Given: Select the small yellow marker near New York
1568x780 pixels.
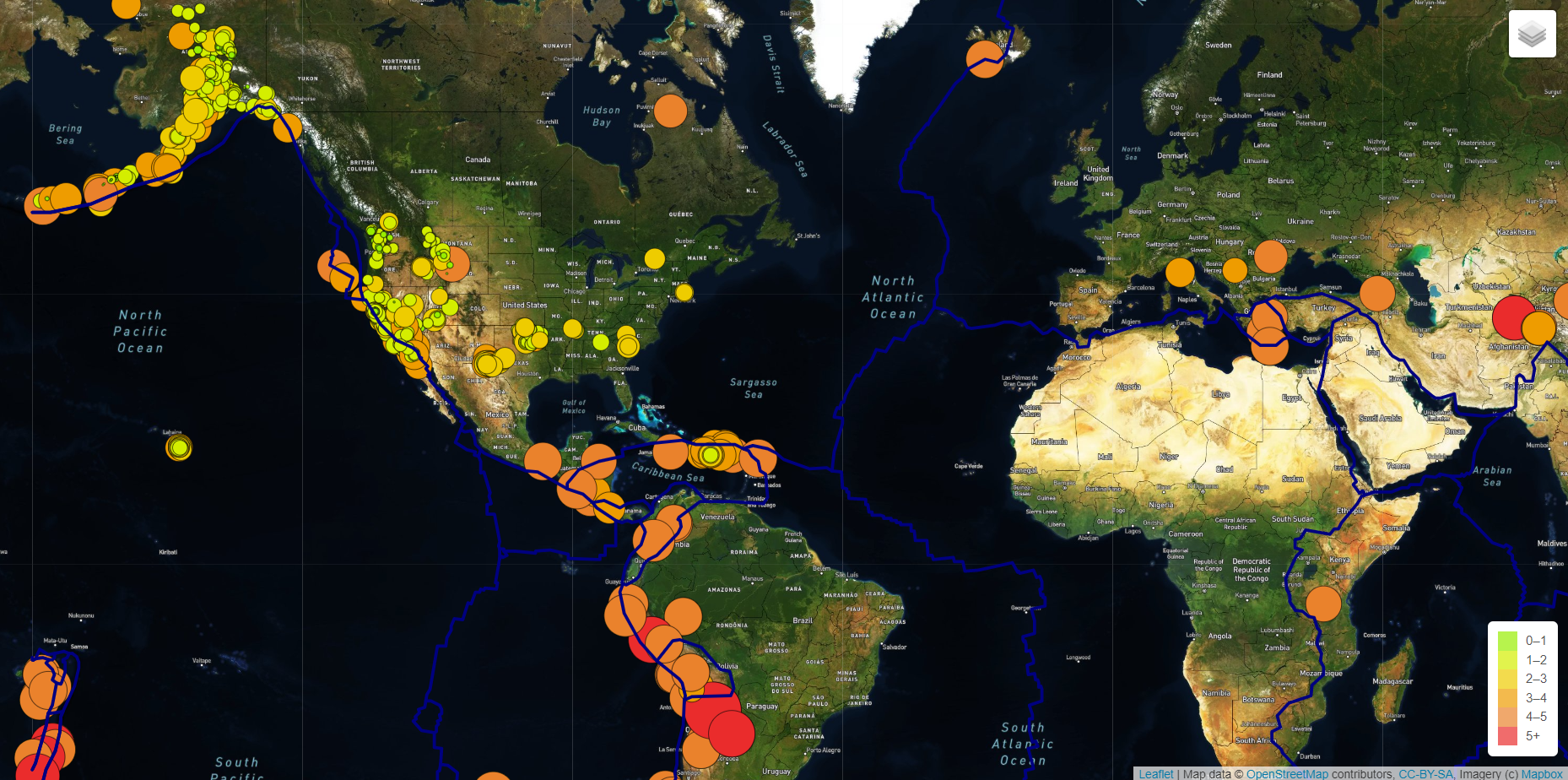Looking at the screenshot, I should tap(684, 292).
